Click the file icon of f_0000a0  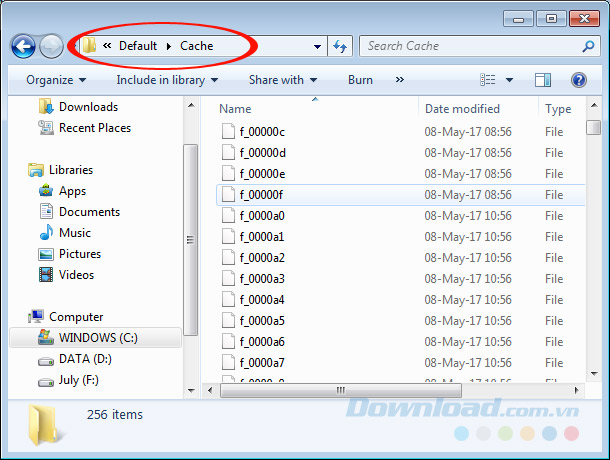point(228,215)
